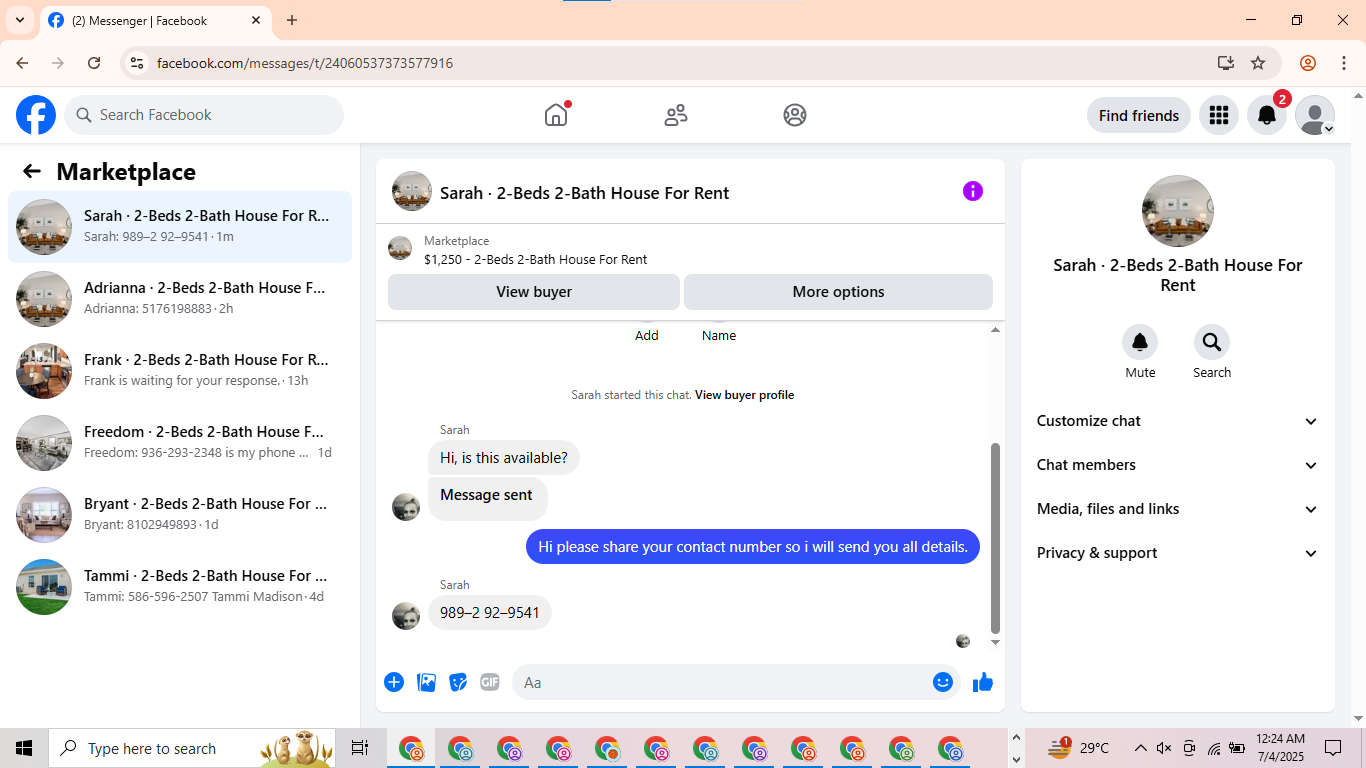This screenshot has width=1366, height=768.
Task: Open the tab search dropdown arrow
Action: (19, 20)
